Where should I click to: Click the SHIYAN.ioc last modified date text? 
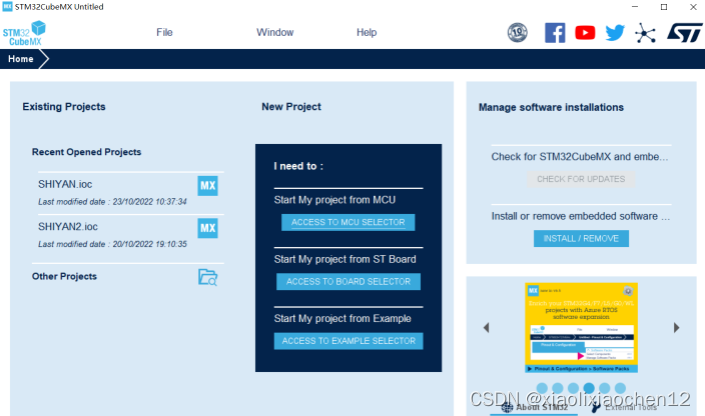(112, 201)
